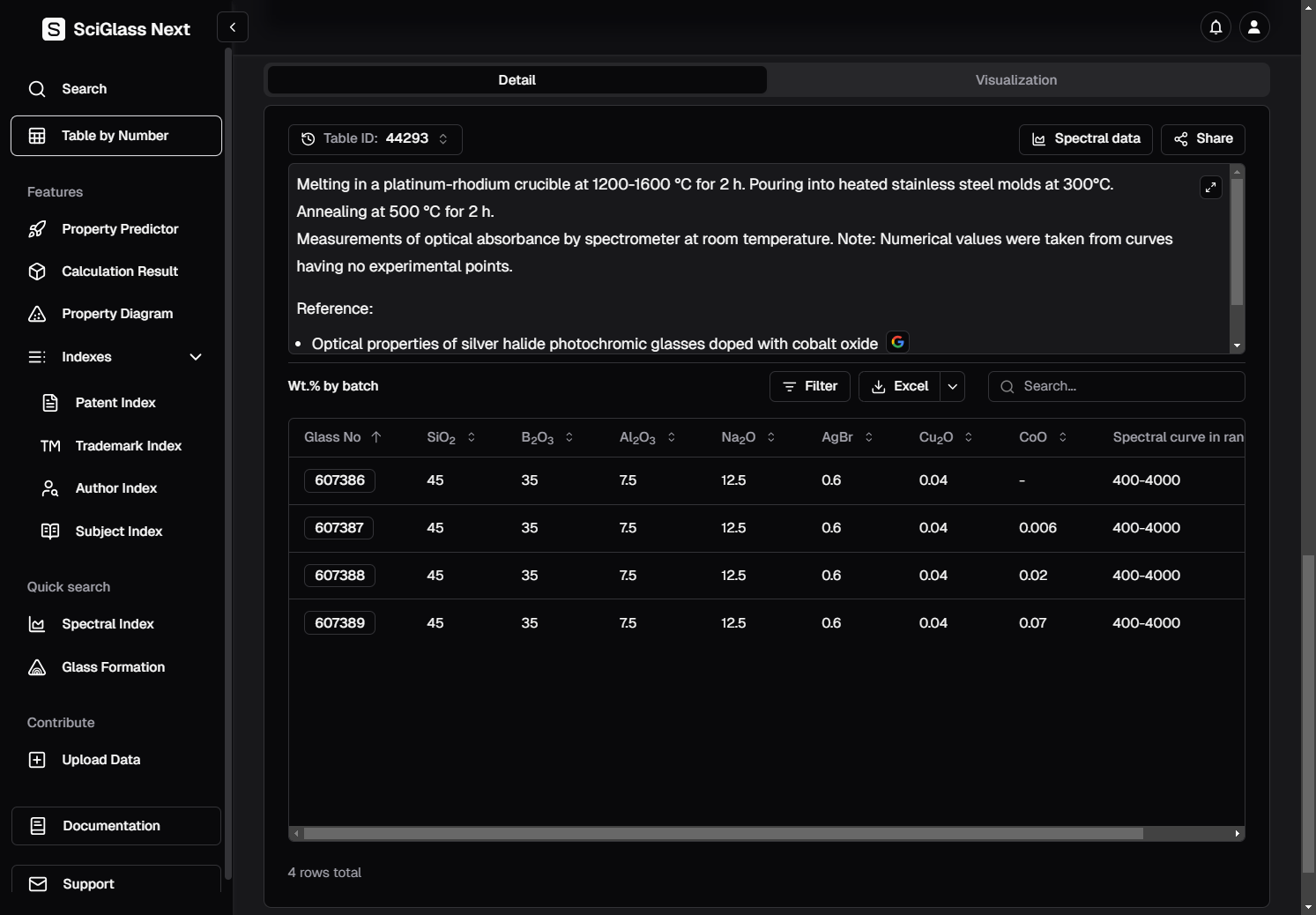Click the table's horizontal scrollbar
Screen dimensions: 1316x915
coord(723,833)
